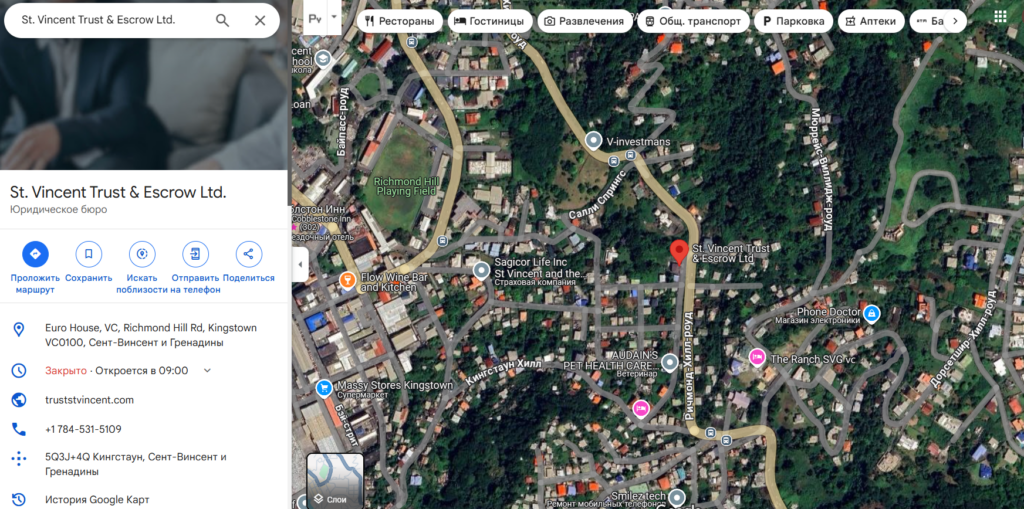Click the Искать поблизости nearby icon
The width and height of the screenshot is (1024, 509).
click(x=142, y=254)
